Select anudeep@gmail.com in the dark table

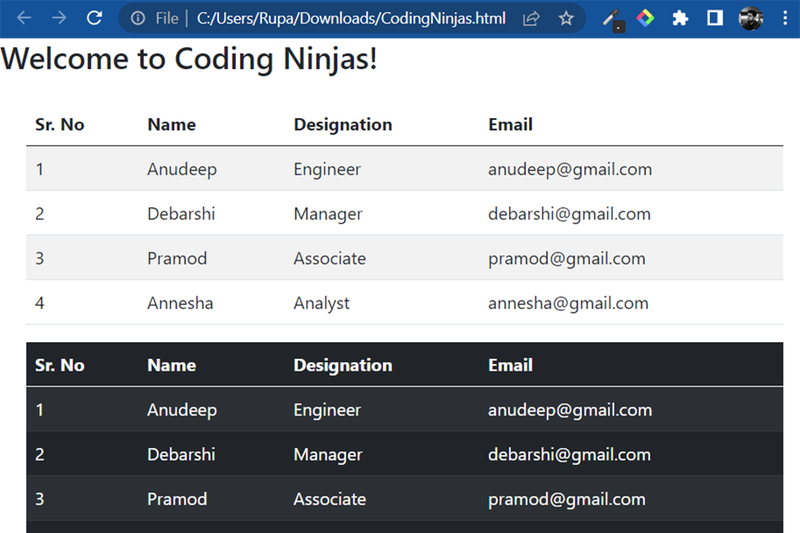coord(570,410)
